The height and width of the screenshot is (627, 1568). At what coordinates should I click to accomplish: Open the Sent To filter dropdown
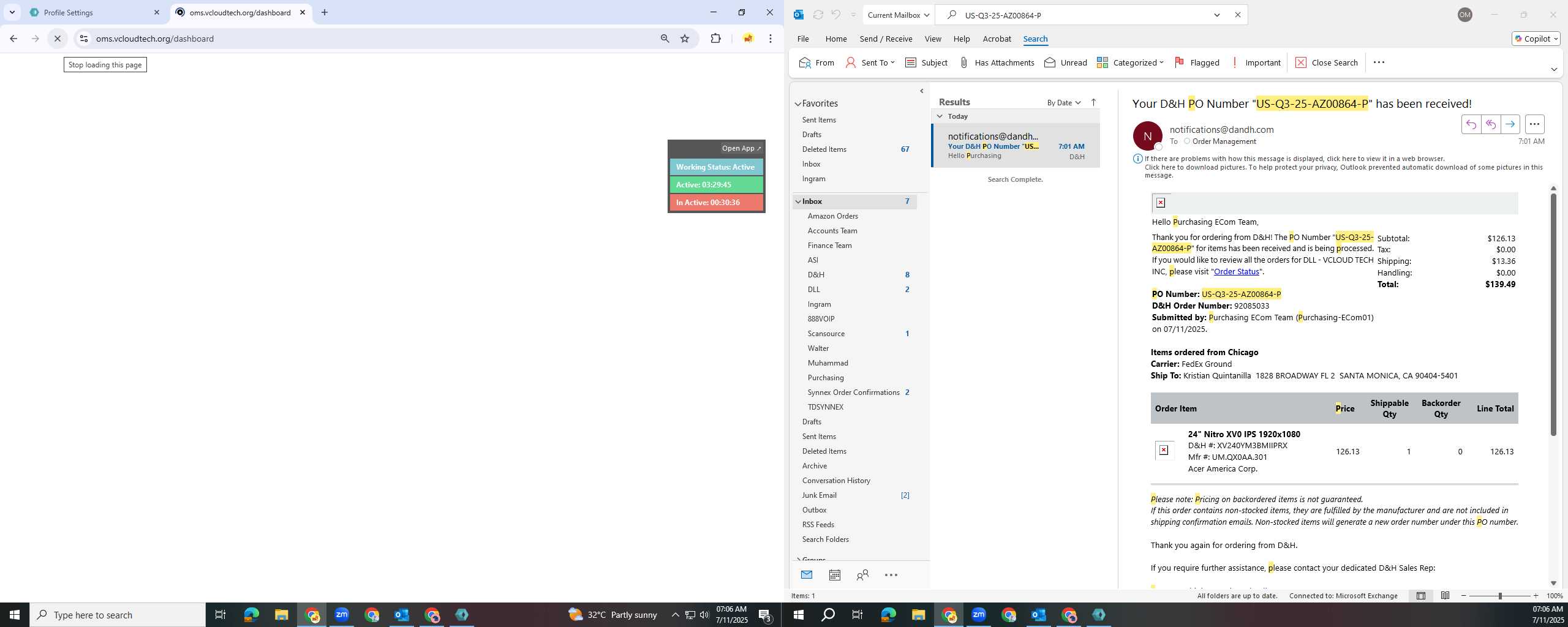click(x=870, y=62)
